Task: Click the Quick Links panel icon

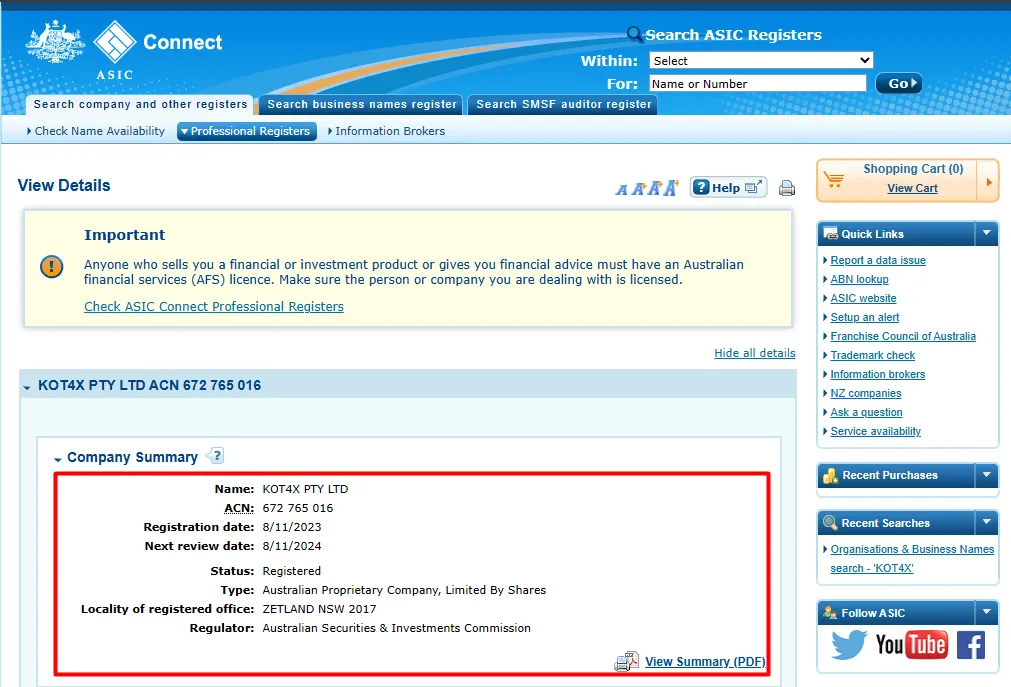Action: click(831, 234)
